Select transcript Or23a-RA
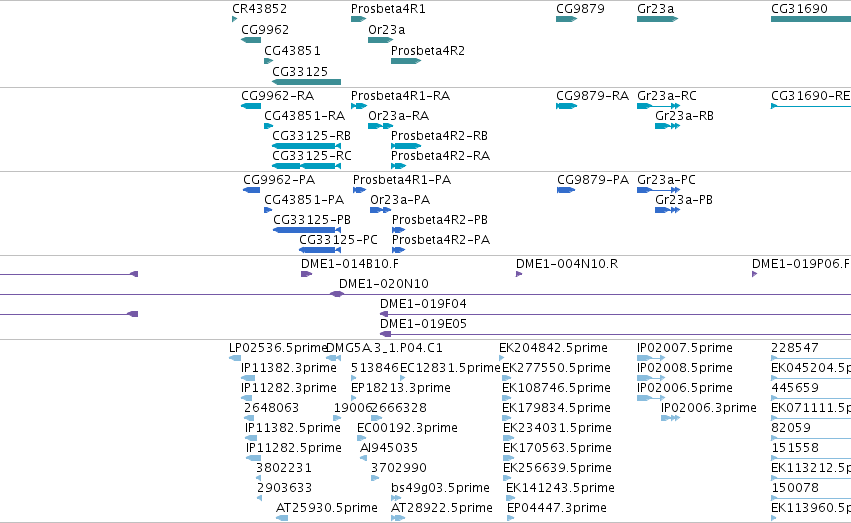851x523 pixels. click(x=398, y=116)
